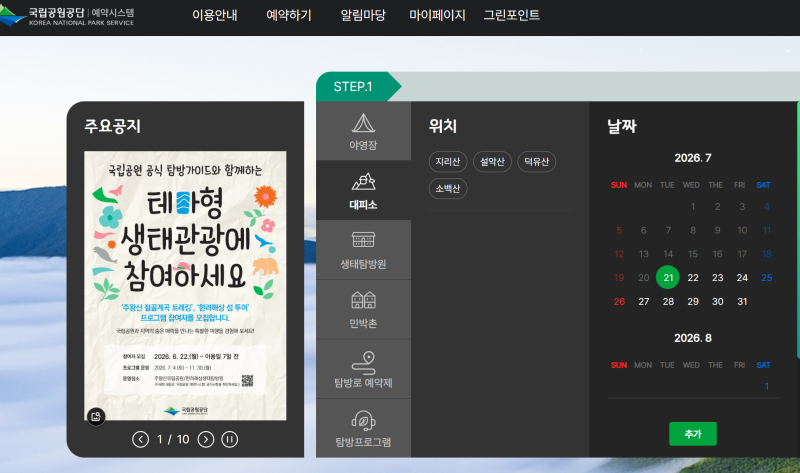
Task: Open the 알림마당 menu
Action: click(x=363, y=15)
